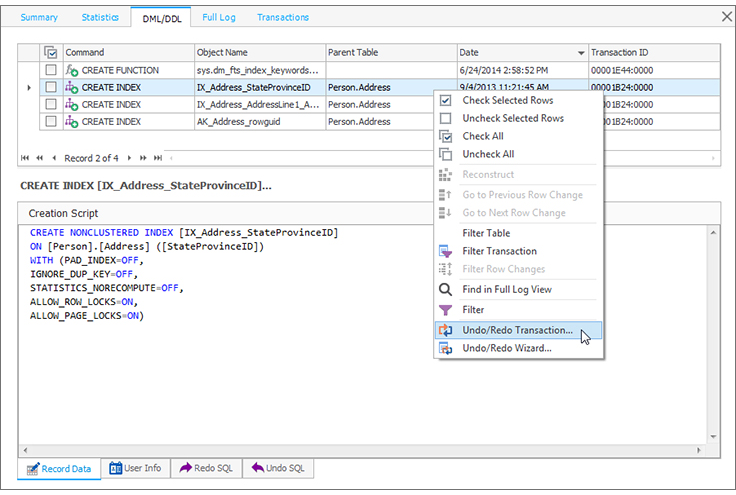Toggle the check-all header checkbox
This screenshot has width=736, height=495.
point(51,52)
